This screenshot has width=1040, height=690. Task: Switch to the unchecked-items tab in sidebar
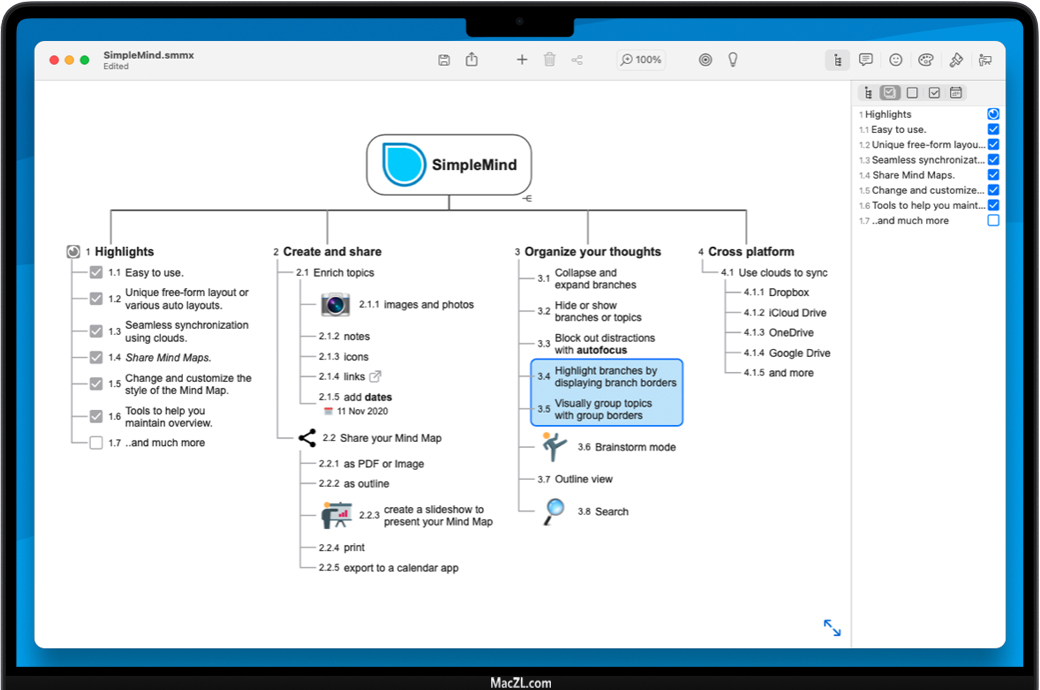(912, 93)
